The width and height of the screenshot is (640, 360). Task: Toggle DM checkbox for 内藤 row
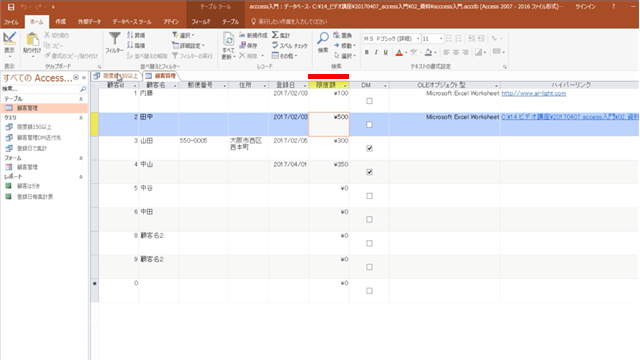tap(369, 101)
